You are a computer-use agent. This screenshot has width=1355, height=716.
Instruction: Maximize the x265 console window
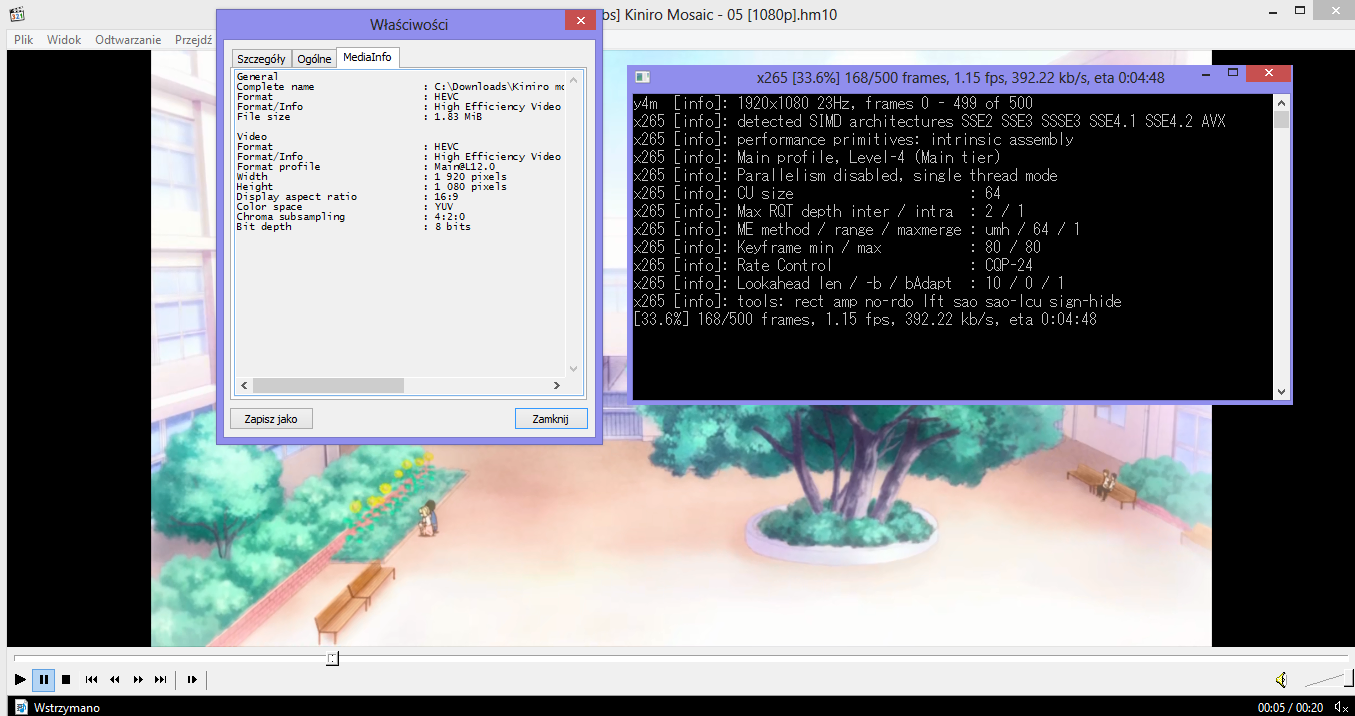1233,74
